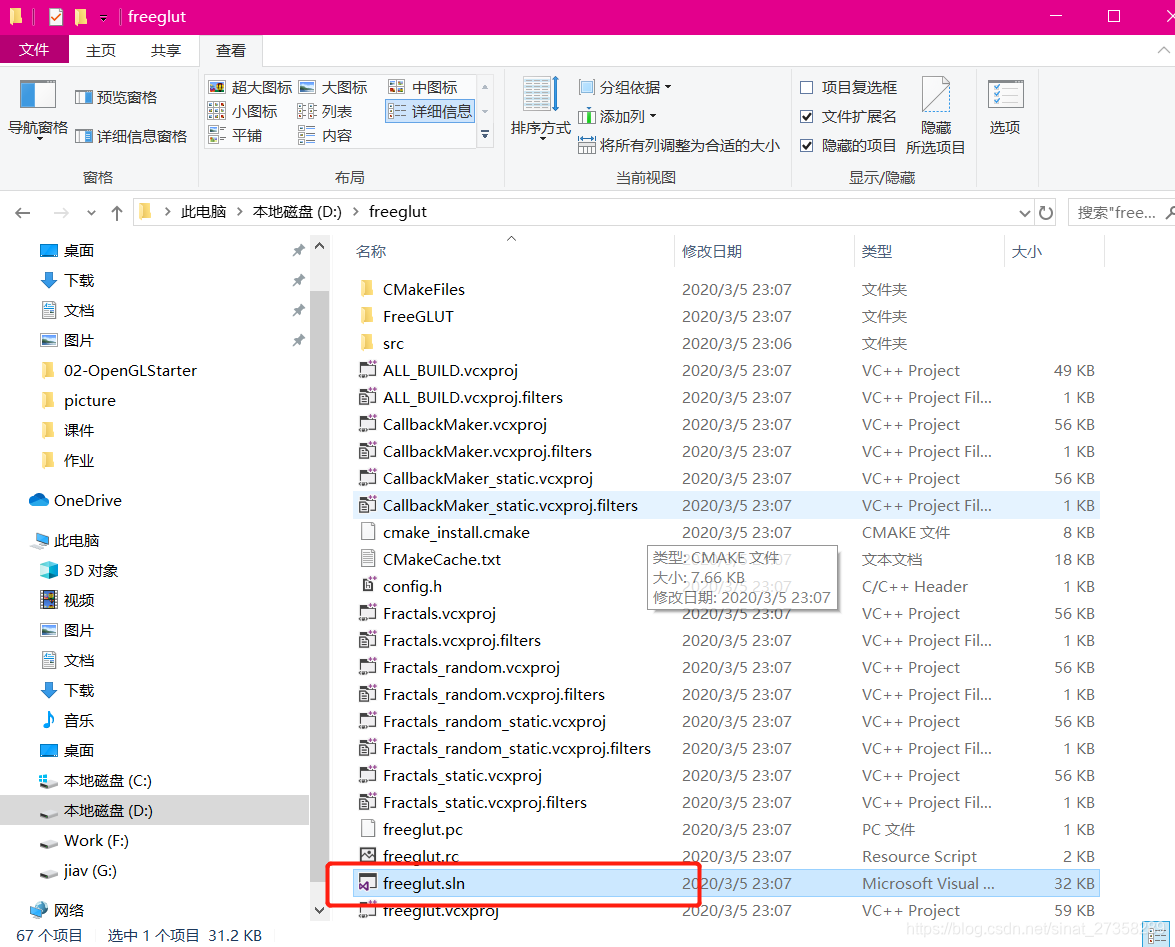Sort files by Name column
This screenshot has width=1175, height=947.
pyautogui.click(x=513, y=252)
